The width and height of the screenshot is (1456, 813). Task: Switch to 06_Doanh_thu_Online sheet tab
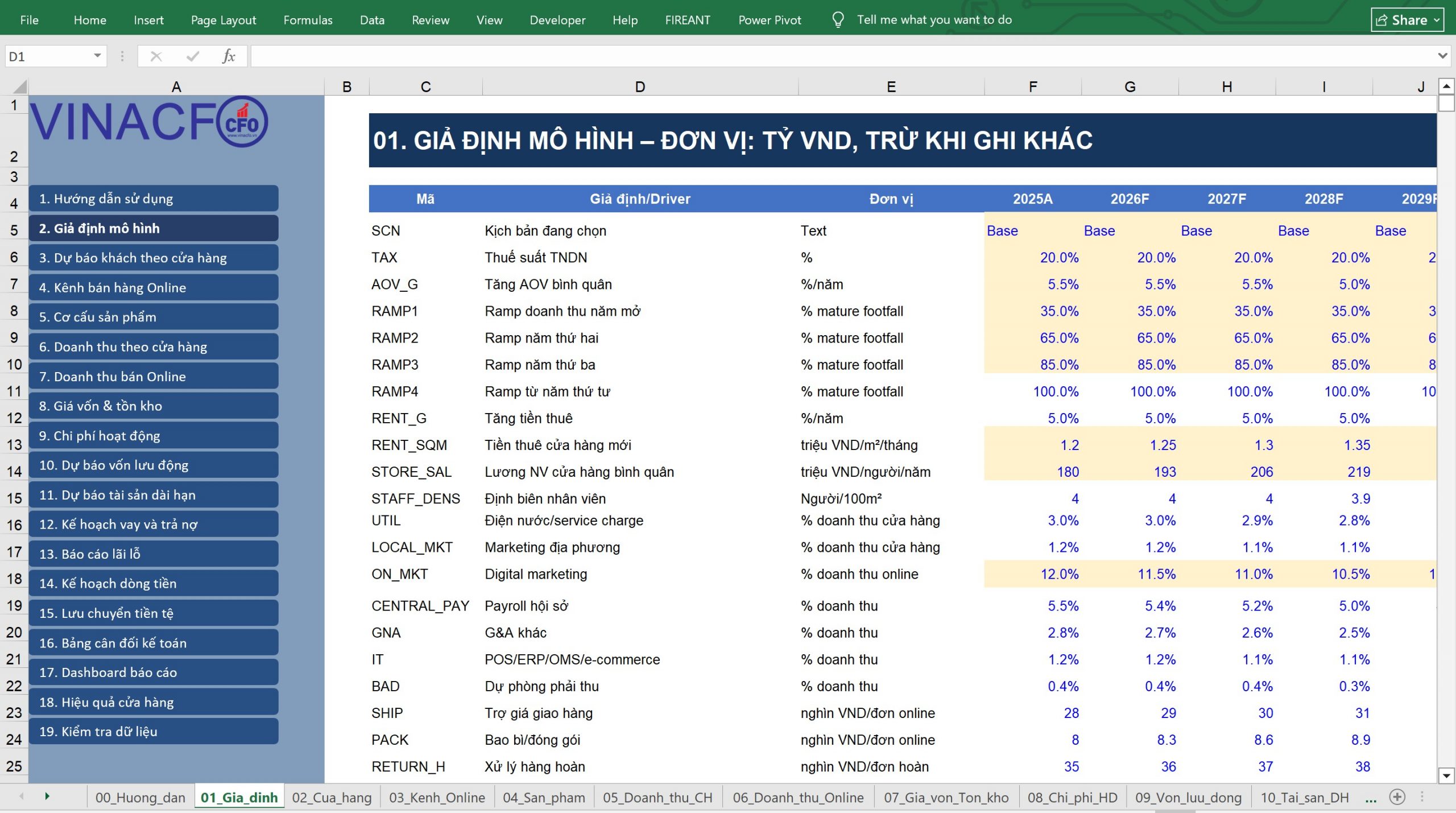click(x=798, y=798)
